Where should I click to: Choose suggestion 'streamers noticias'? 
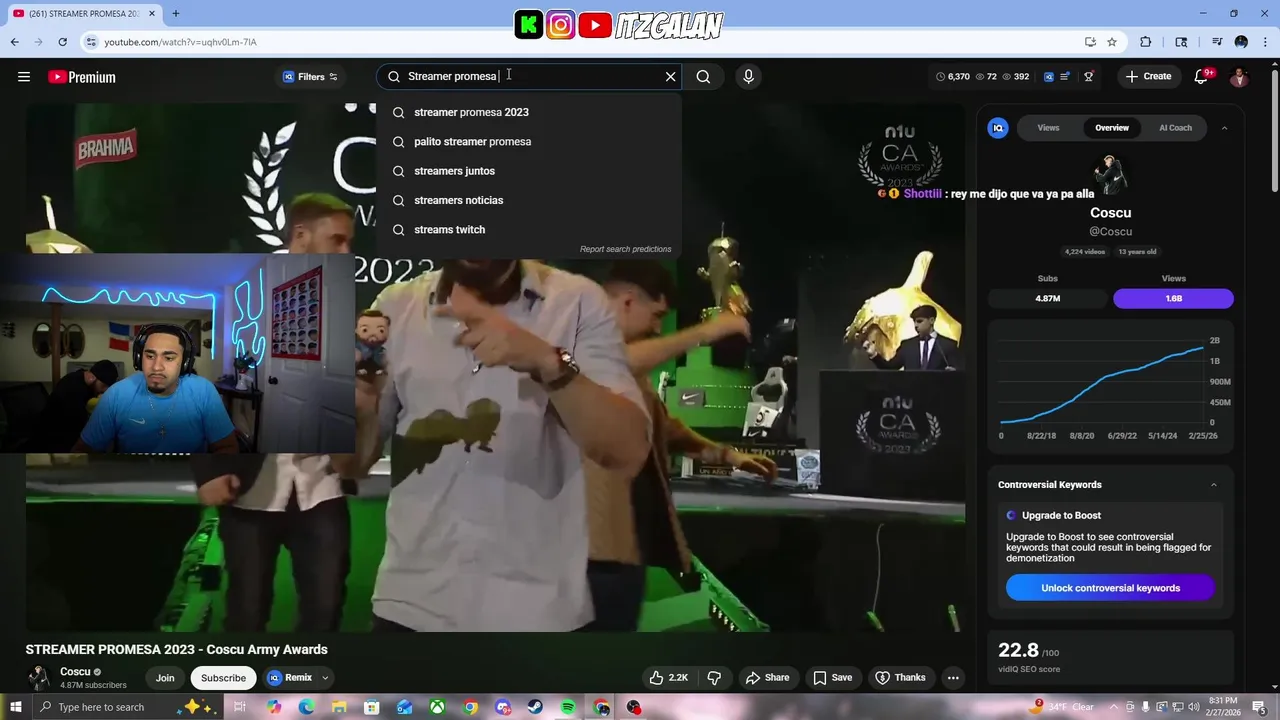tap(530, 200)
